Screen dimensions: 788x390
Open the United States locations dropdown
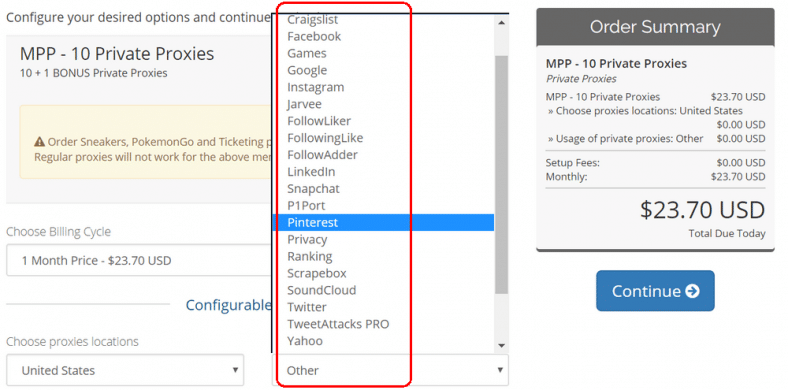[125, 370]
